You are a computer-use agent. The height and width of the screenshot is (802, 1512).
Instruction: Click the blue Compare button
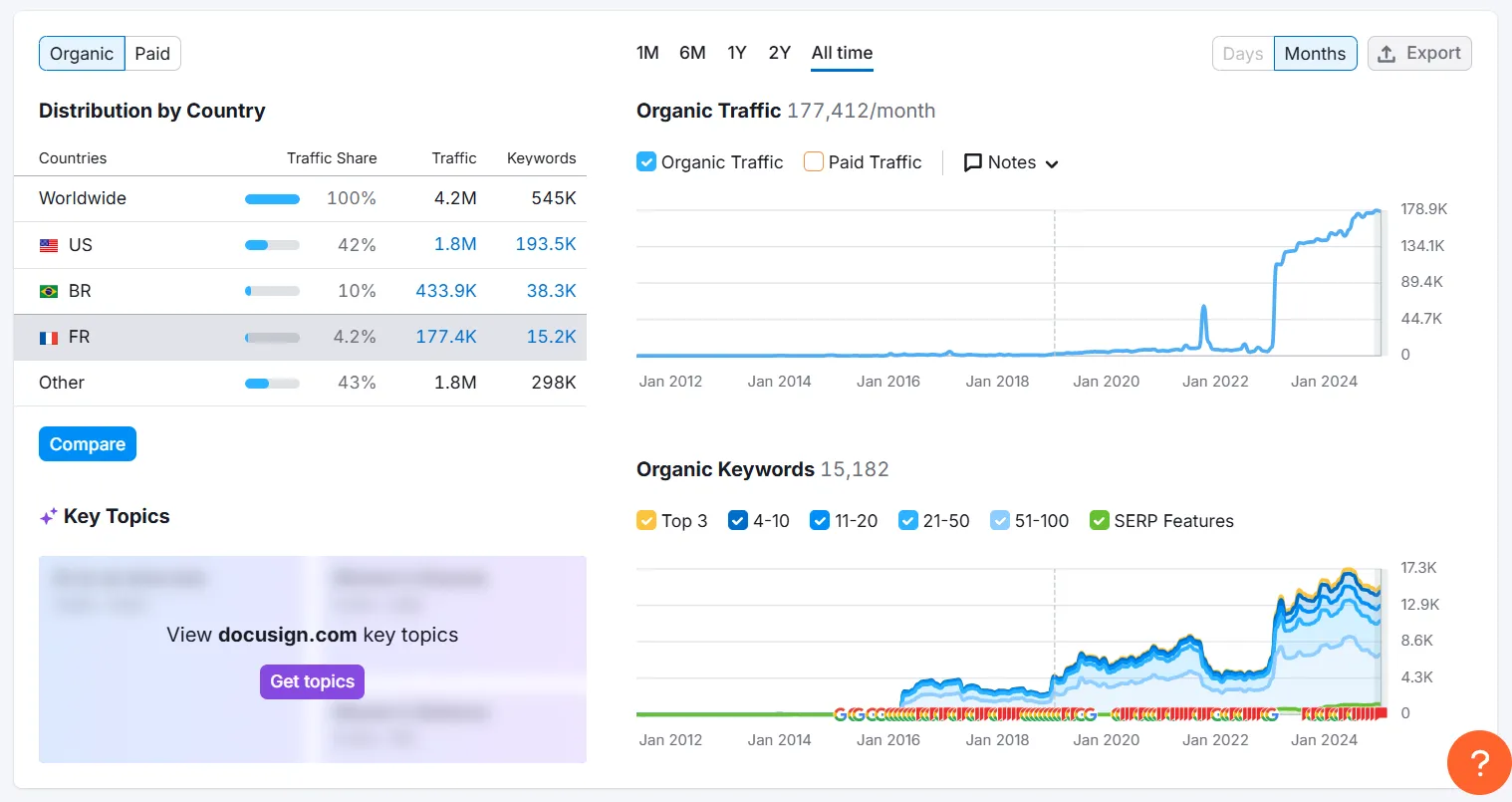tap(88, 444)
